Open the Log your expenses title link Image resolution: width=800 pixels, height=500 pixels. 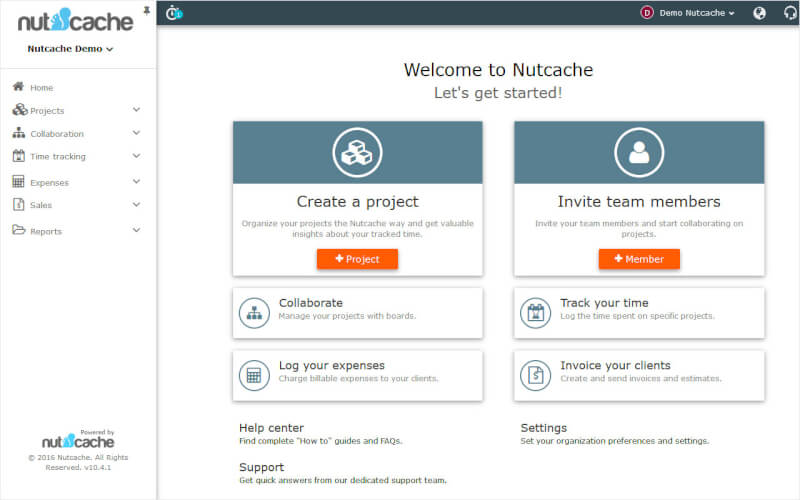[332, 365]
